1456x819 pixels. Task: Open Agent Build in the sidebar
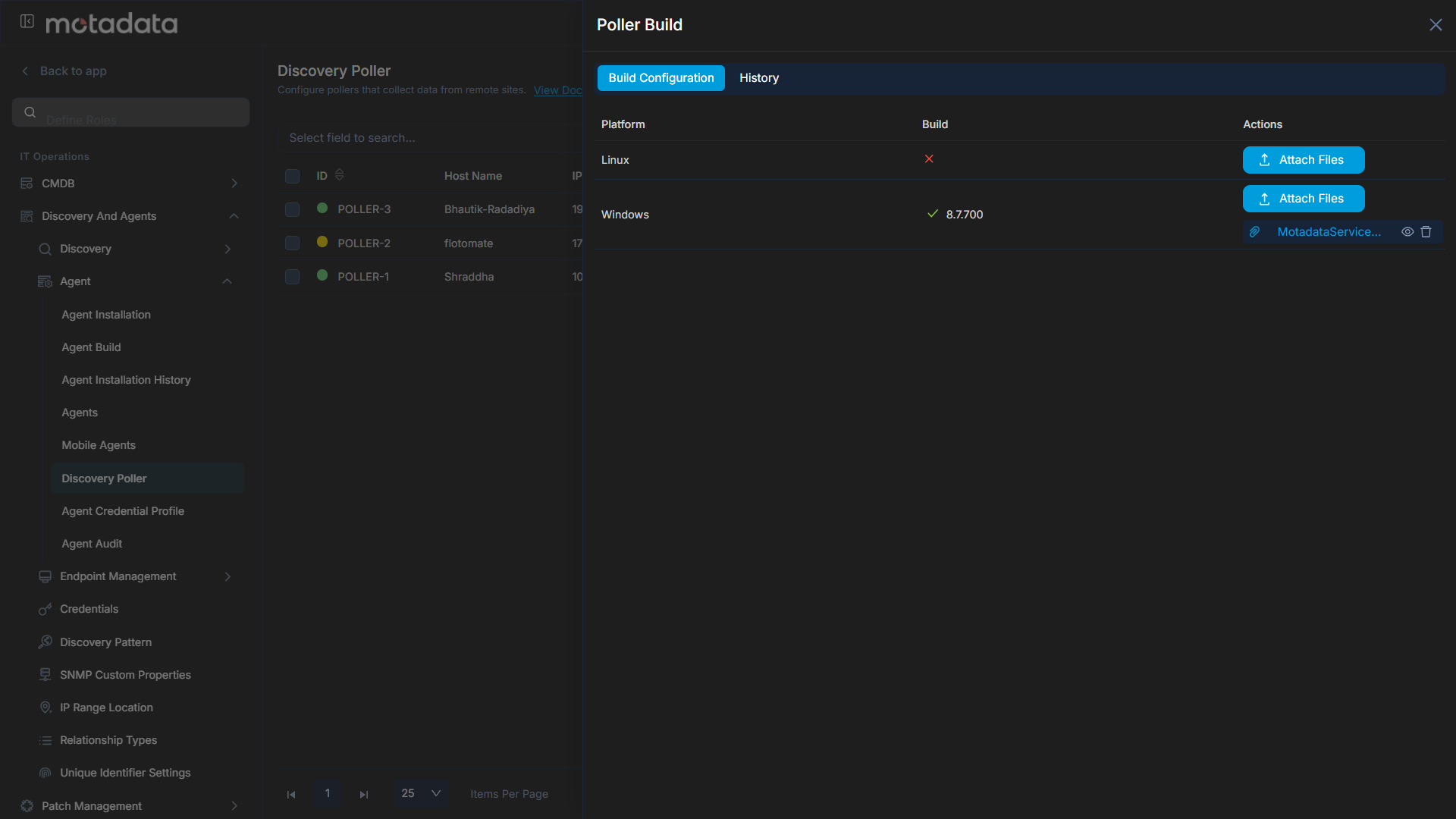(91, 347)
